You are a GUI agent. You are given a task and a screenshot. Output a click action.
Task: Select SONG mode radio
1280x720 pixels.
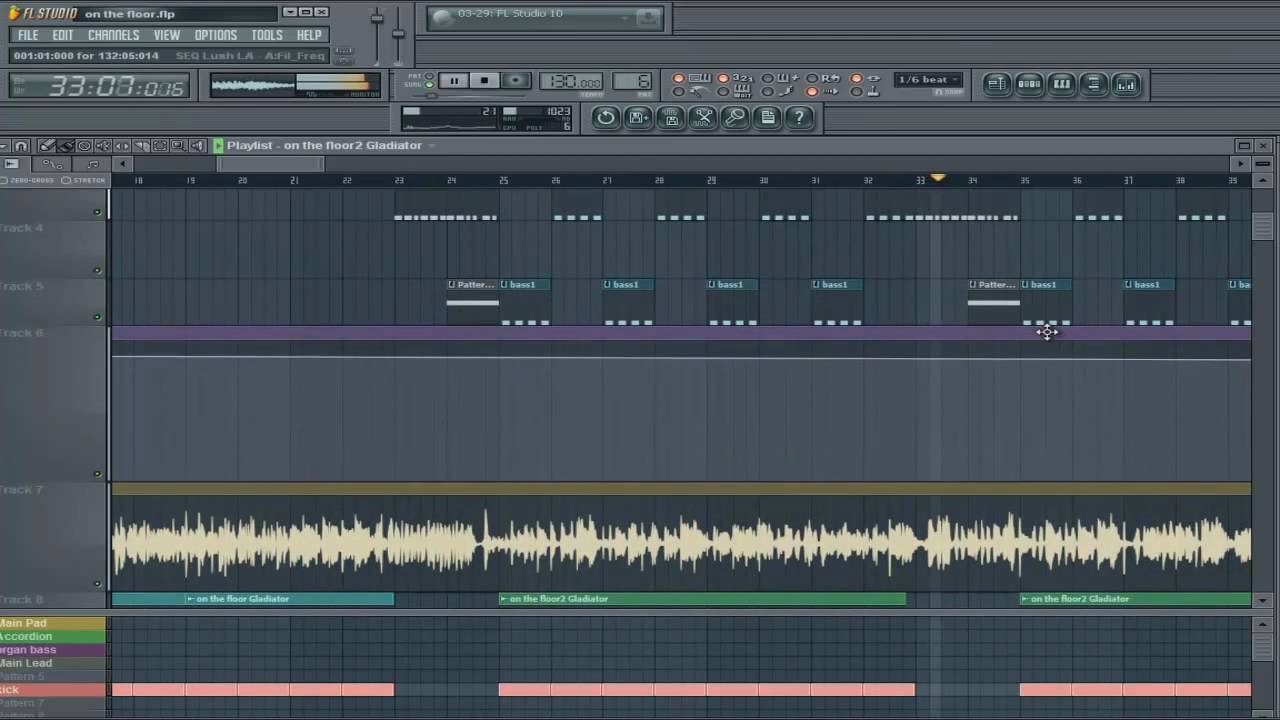tap(428, 85)
